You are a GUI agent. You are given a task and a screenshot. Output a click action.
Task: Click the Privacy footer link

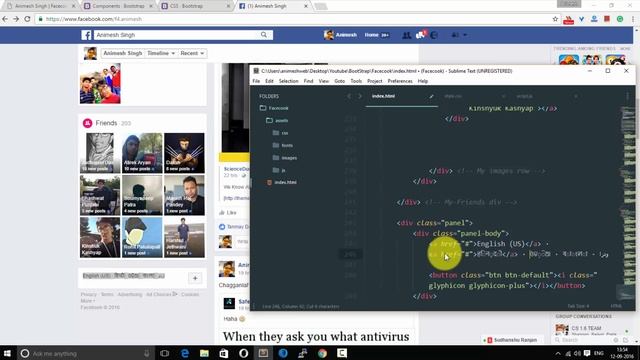click(x=89, y=294)
